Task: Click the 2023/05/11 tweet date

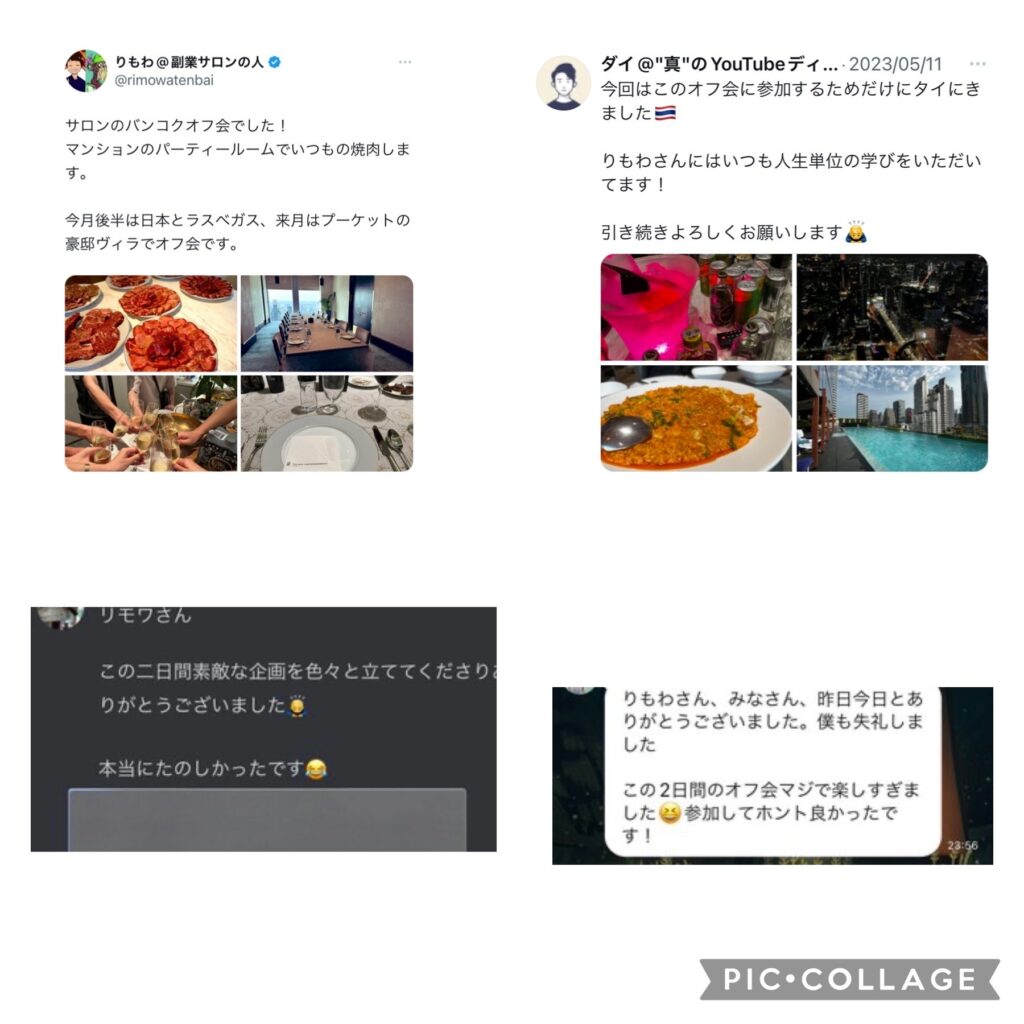Action: pyautogui.click(x=895, y=64)
